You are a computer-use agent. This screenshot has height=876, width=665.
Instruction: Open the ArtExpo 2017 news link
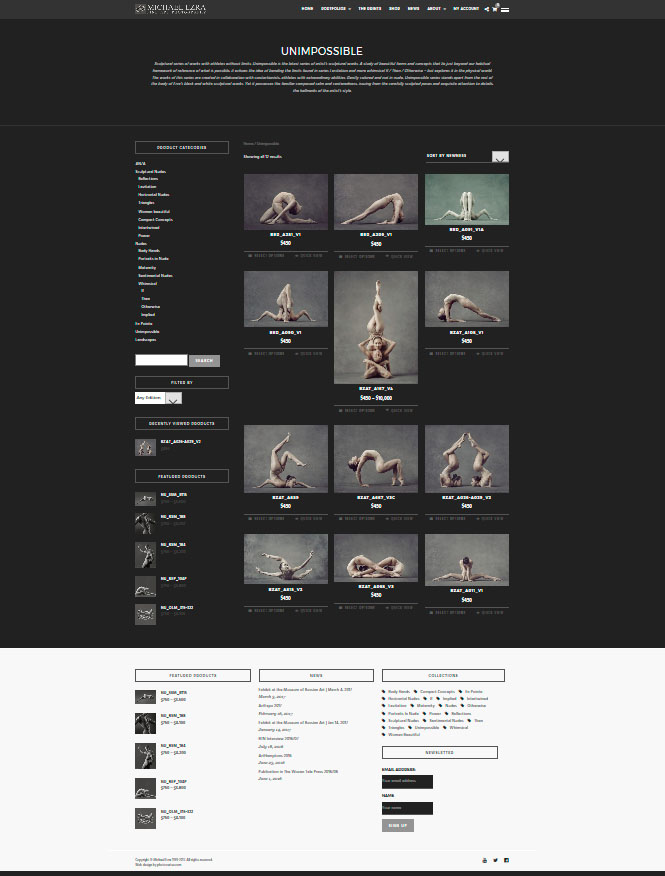270,706
